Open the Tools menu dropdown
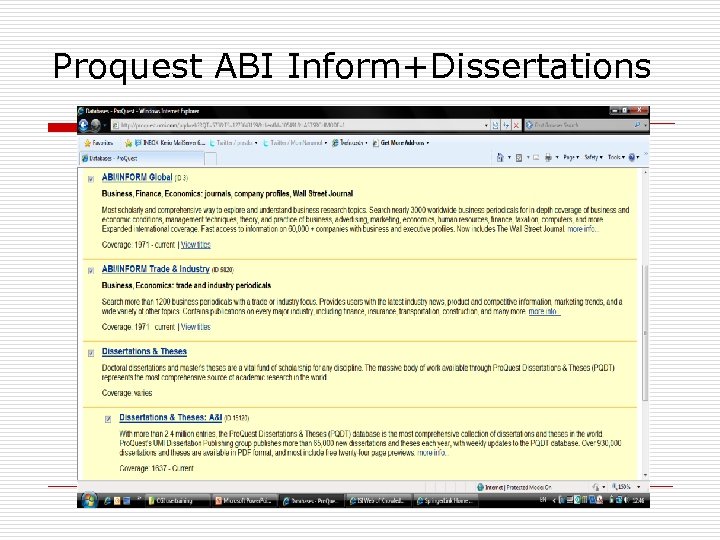720x540 pixels. coord(616,158)
